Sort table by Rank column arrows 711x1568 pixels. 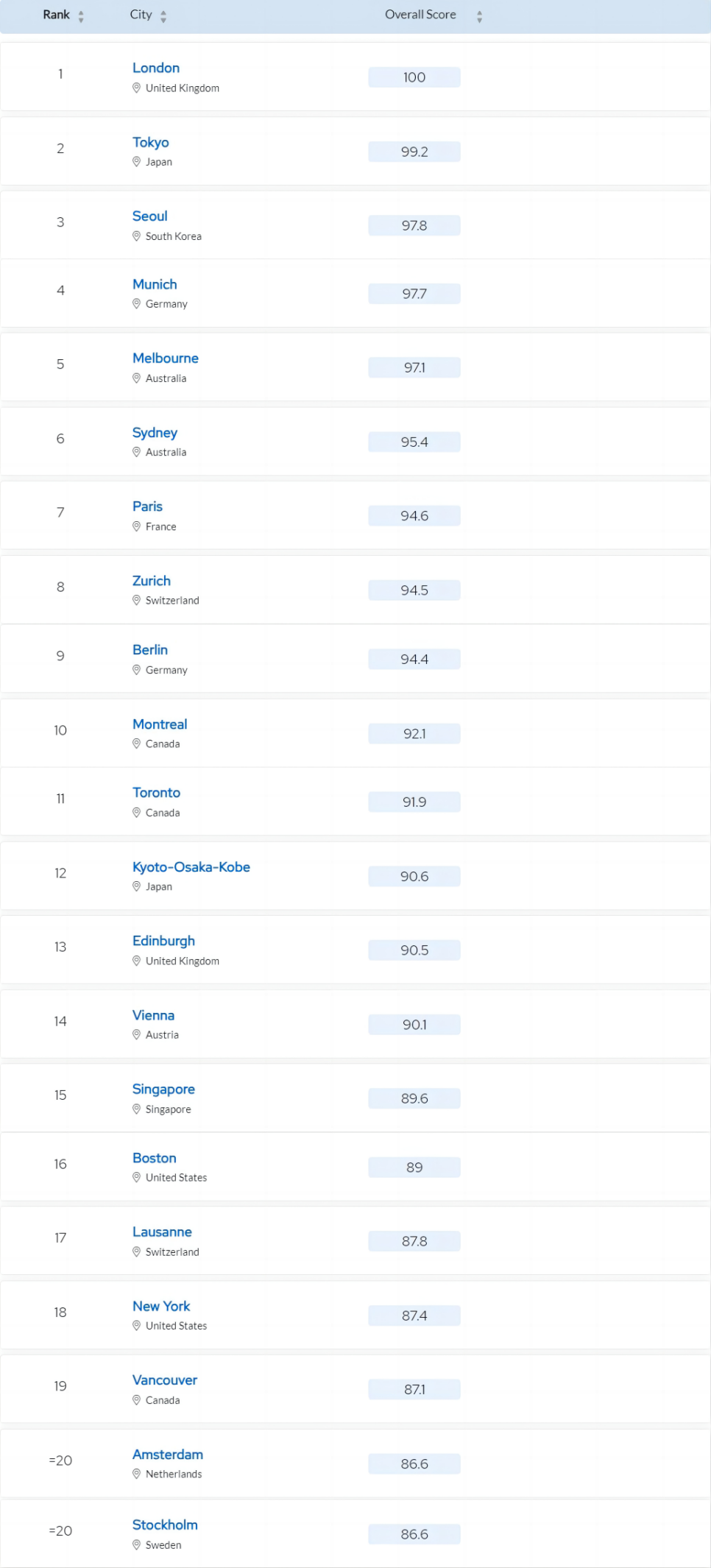point(81,16)
